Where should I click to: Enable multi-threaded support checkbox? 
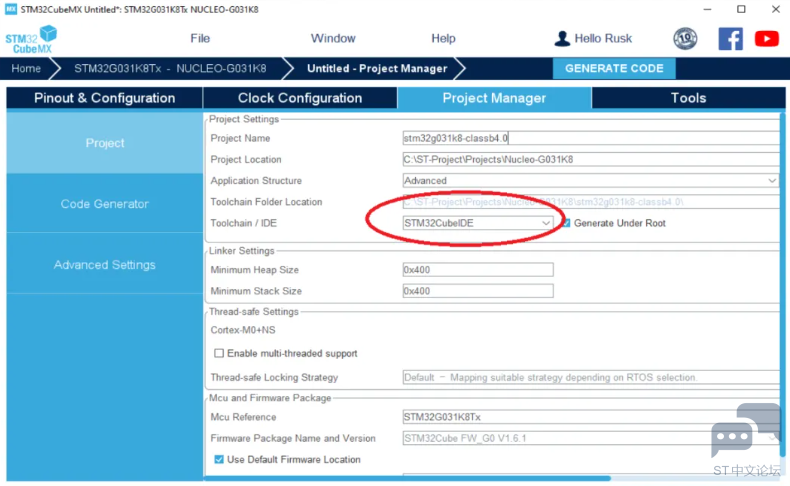(219, 353)
